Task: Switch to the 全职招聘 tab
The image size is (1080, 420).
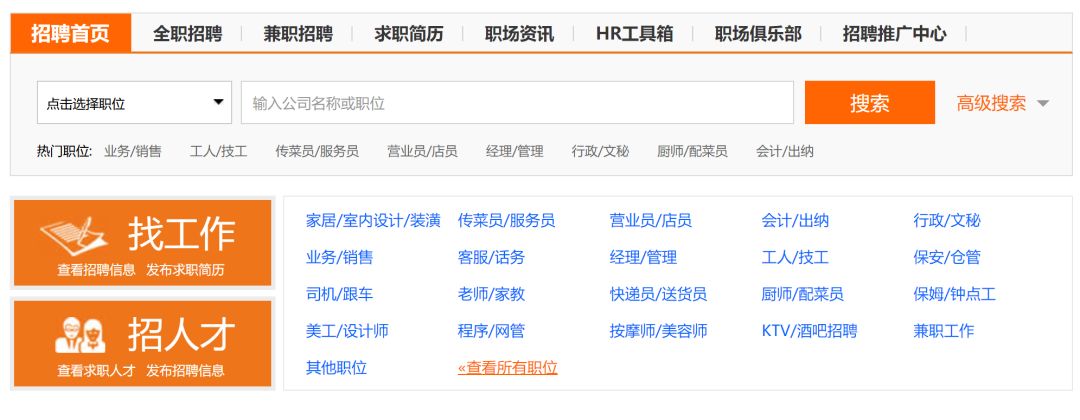Action: [187, 34]
